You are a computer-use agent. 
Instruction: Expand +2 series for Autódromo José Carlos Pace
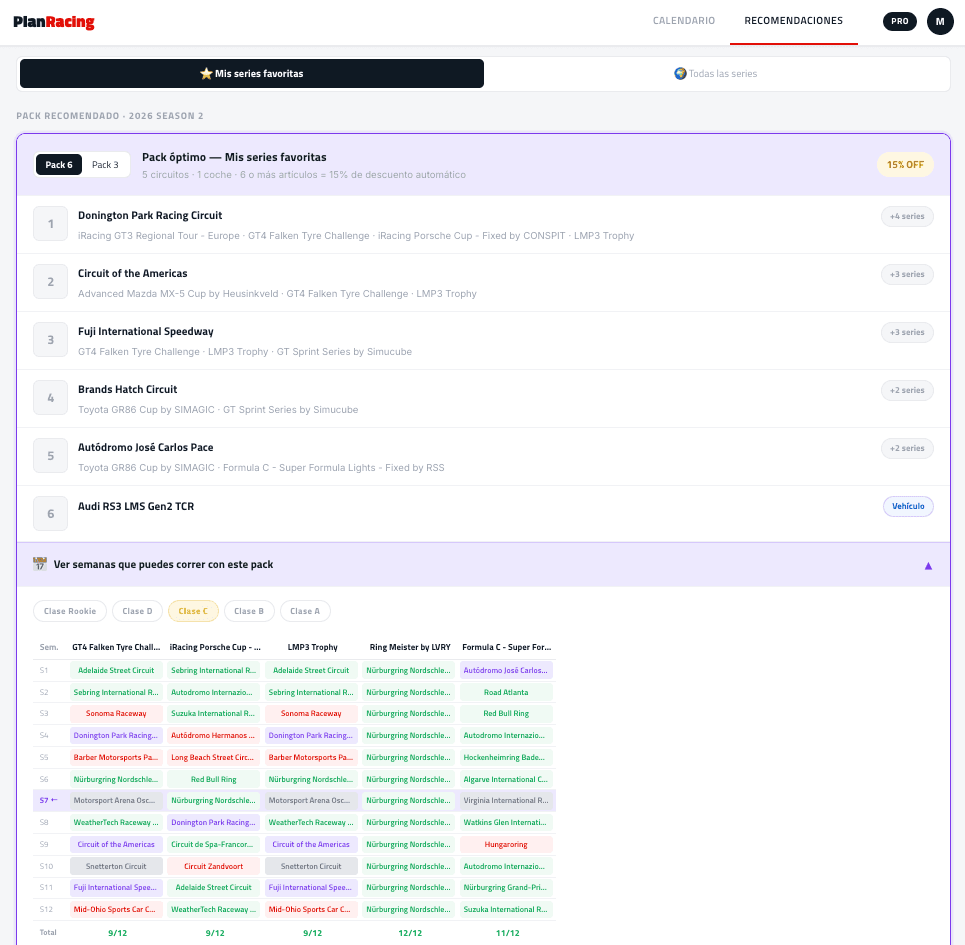[907, 449]
